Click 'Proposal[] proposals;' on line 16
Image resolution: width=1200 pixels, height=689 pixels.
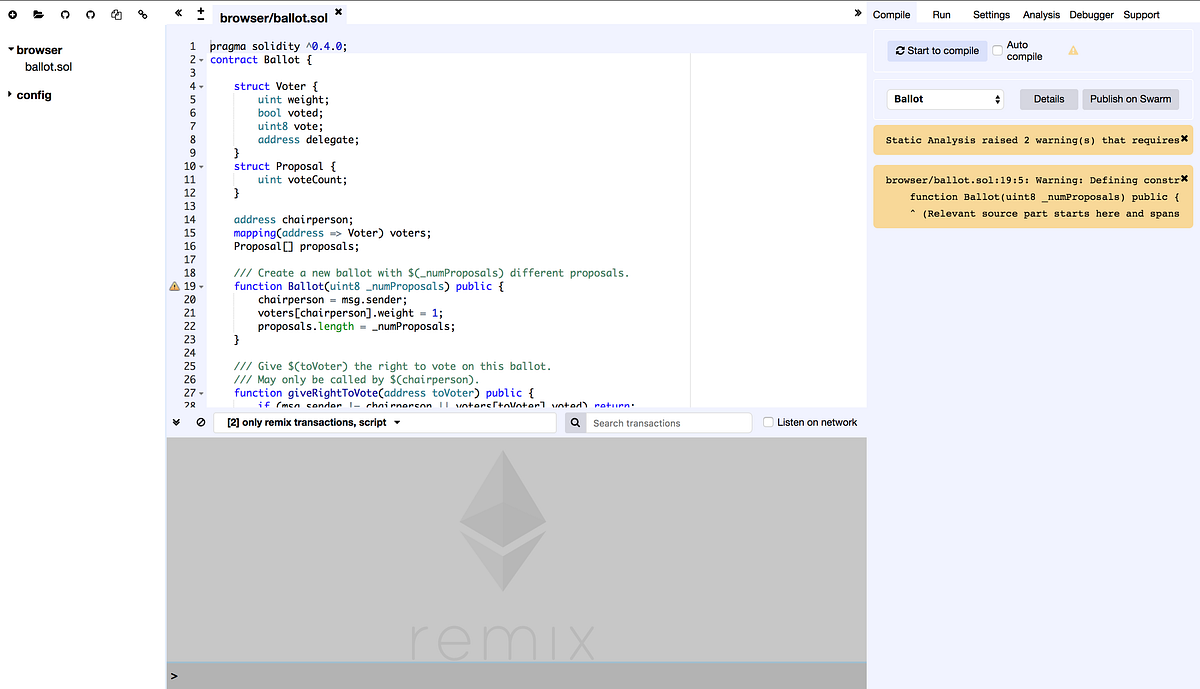coord(296,246)
